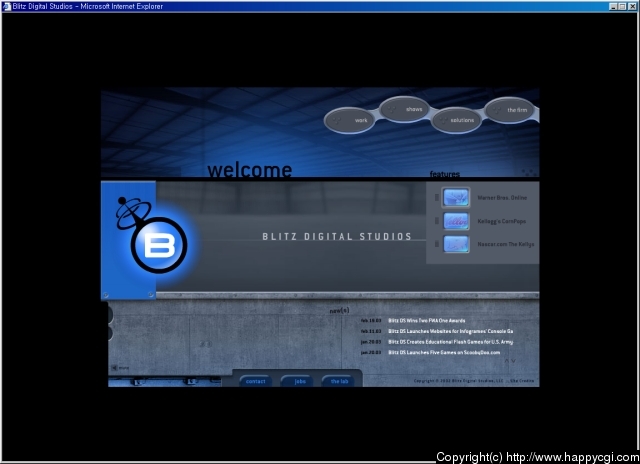The image size is (640, 464).
Task: Click the 'Nascar.com The Kellys' feature label
Action: pos(506,244)
